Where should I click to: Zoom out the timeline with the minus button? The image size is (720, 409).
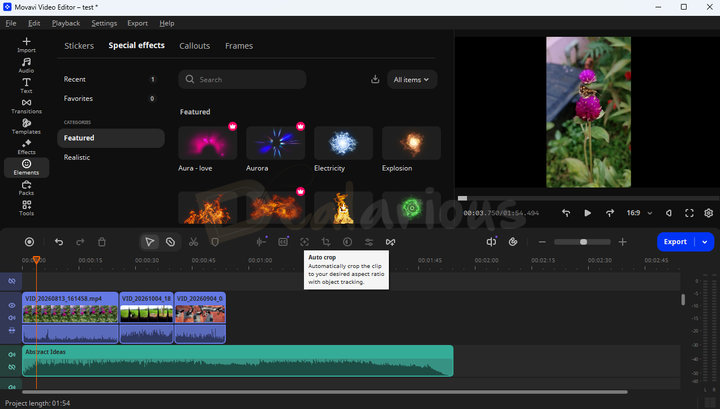pyautogui.click(x=542, y=242)
